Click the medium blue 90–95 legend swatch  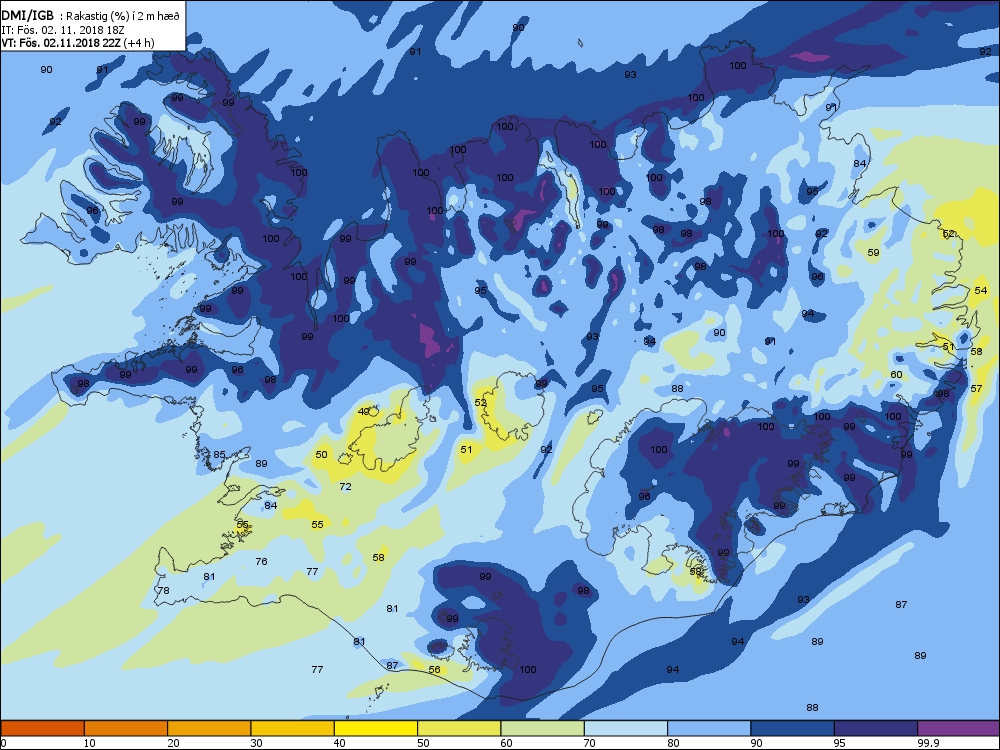[793, 728]
